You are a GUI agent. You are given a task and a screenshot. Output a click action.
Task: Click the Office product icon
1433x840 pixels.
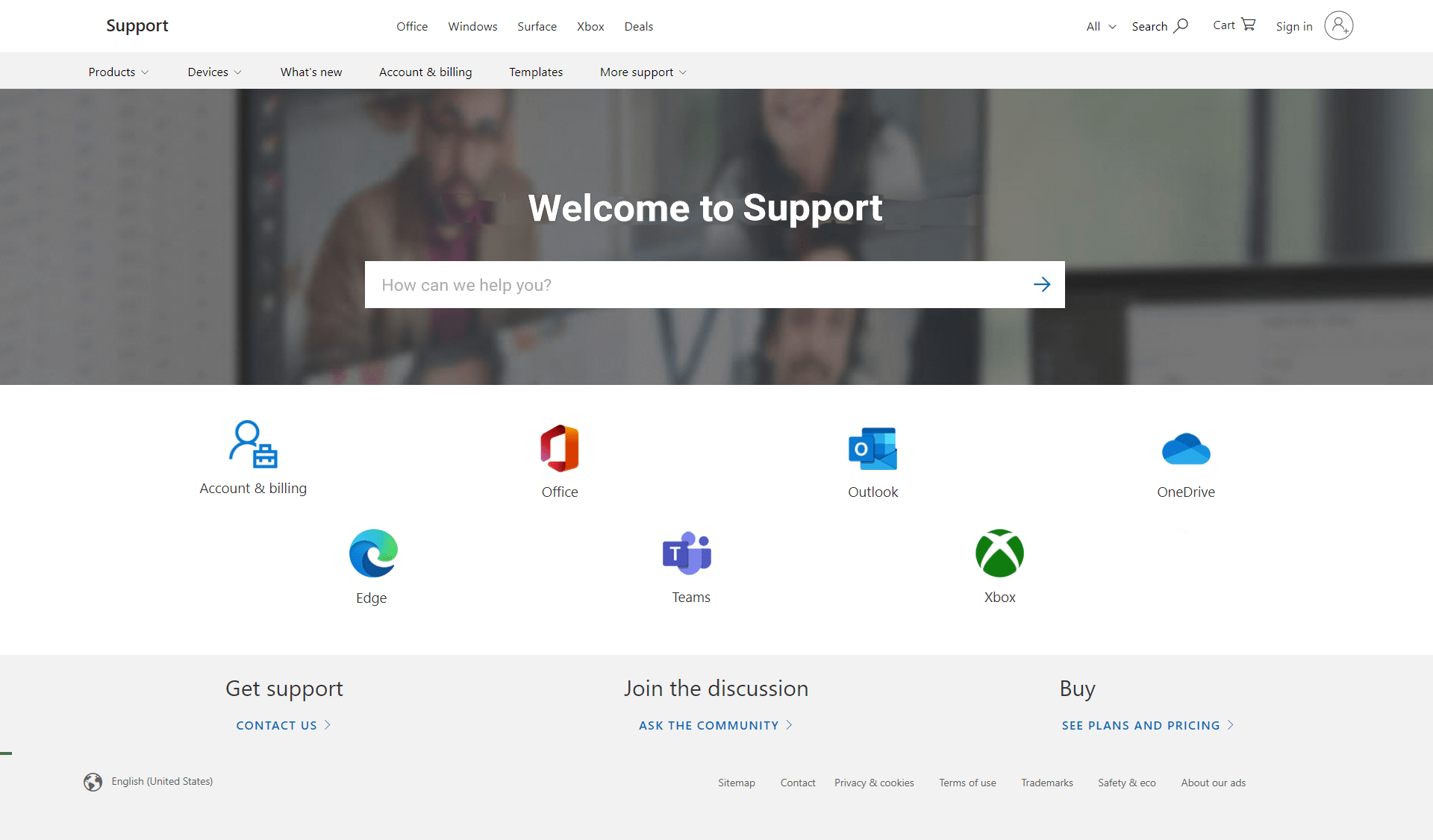[560, 448]
